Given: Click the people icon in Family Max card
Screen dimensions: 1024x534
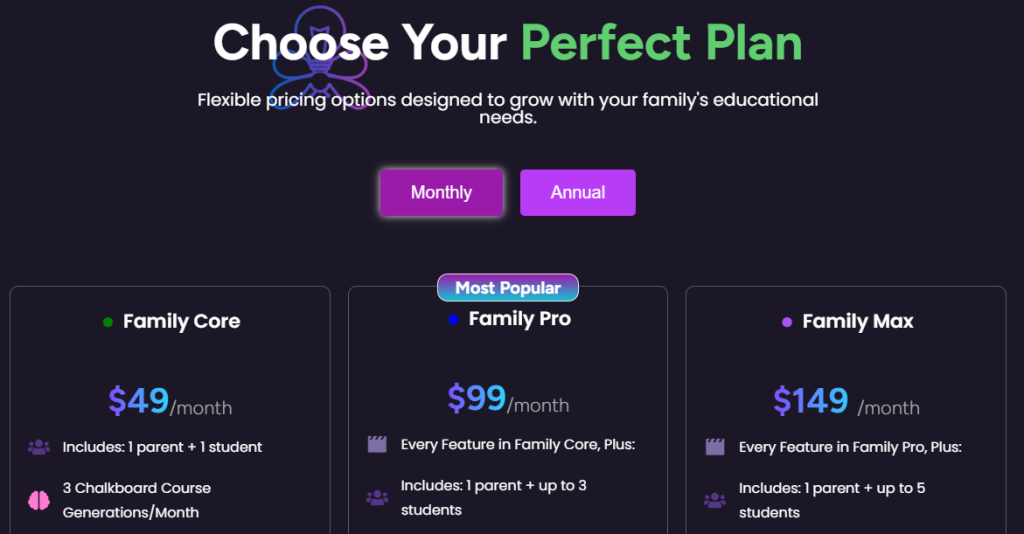Looking at the screenshot, I should (714, 500).
